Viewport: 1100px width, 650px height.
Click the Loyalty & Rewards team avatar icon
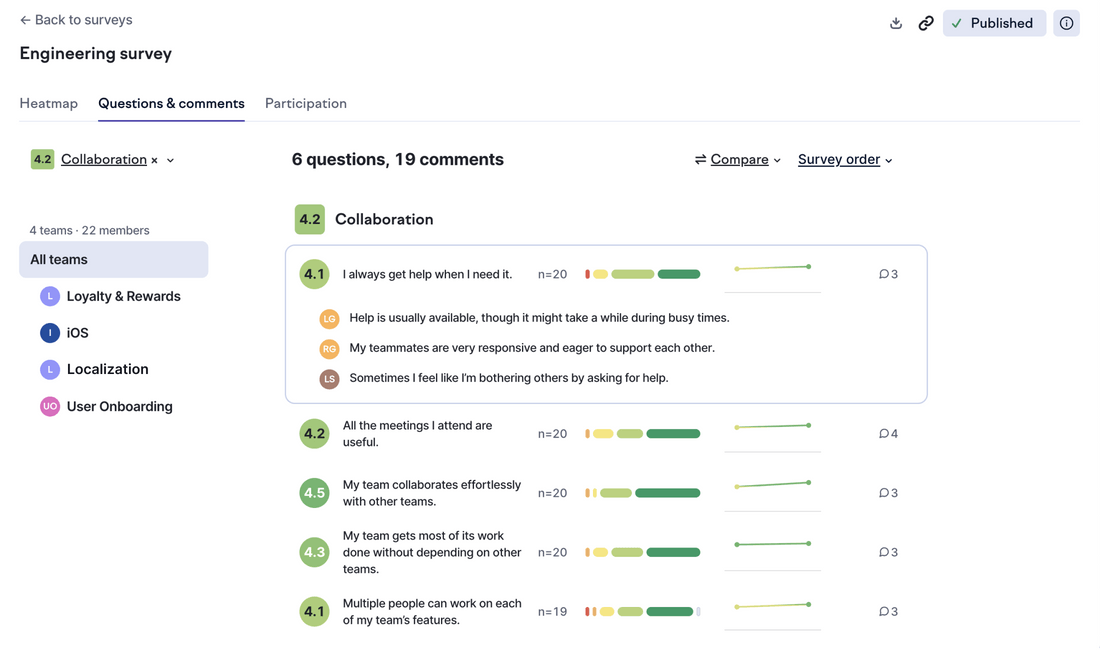click(50, 296)
